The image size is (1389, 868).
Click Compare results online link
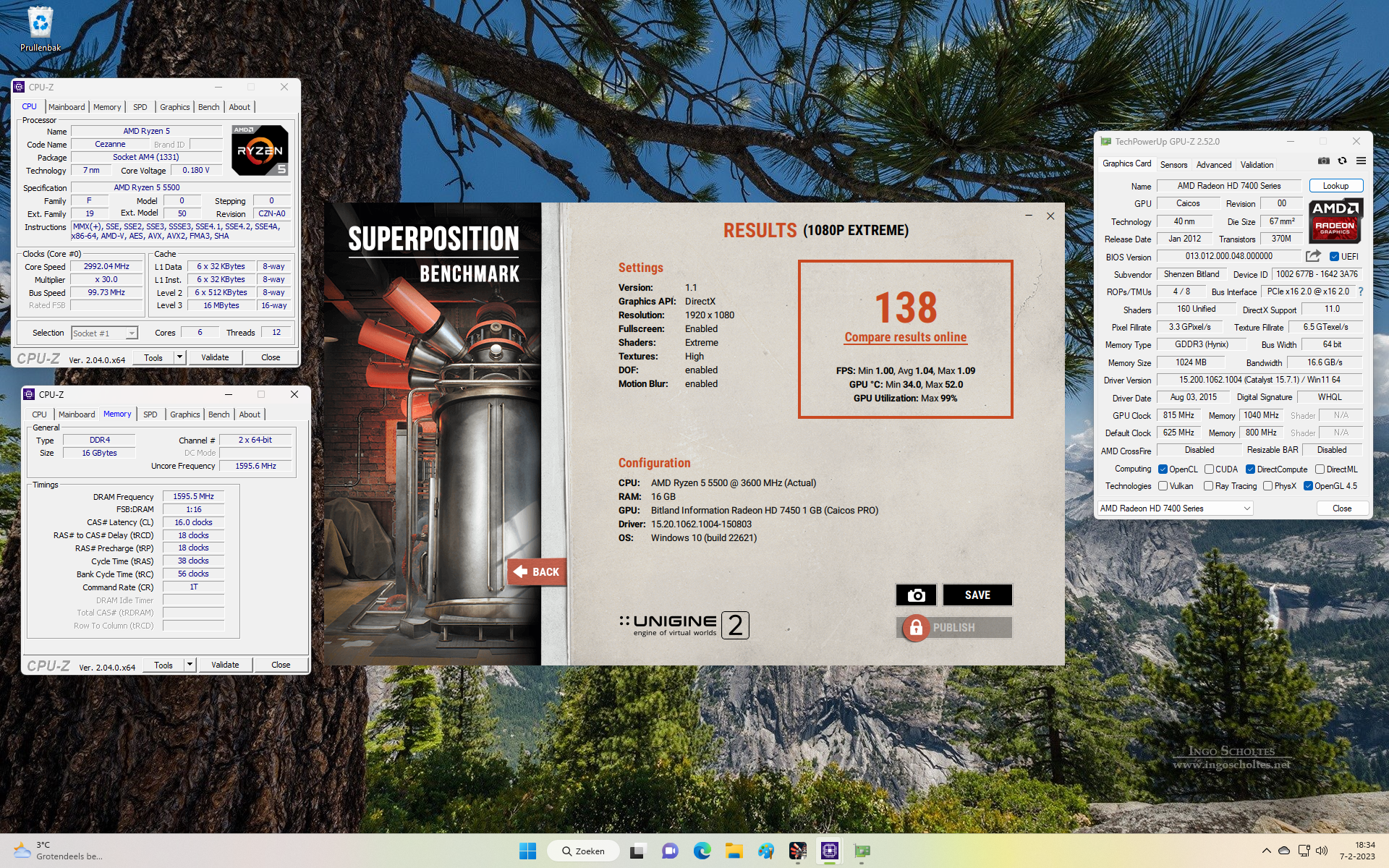pyautogui.click(x=905, y=337)
